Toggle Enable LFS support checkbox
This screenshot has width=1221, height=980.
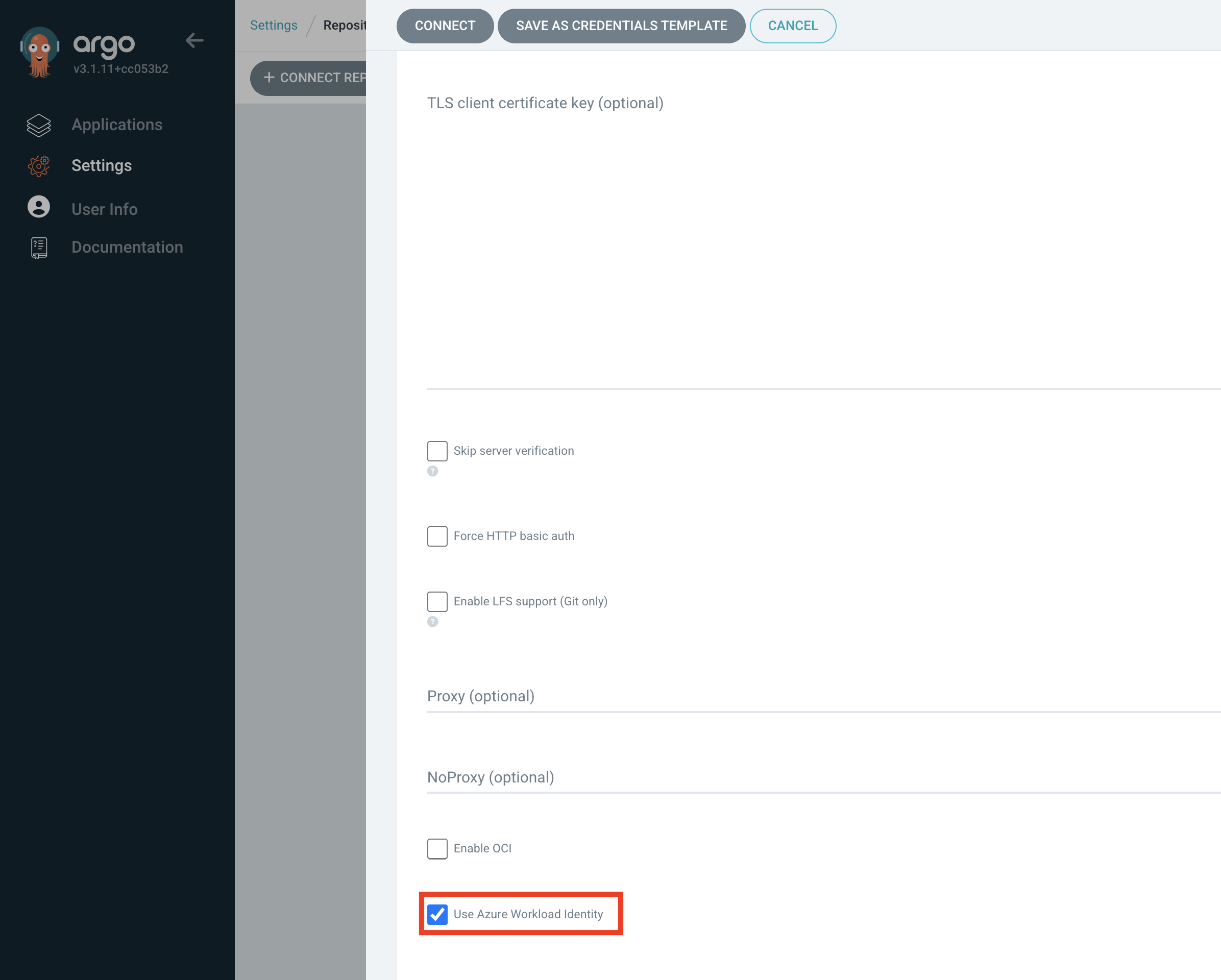pyautogui.click(x=437, y=601)
